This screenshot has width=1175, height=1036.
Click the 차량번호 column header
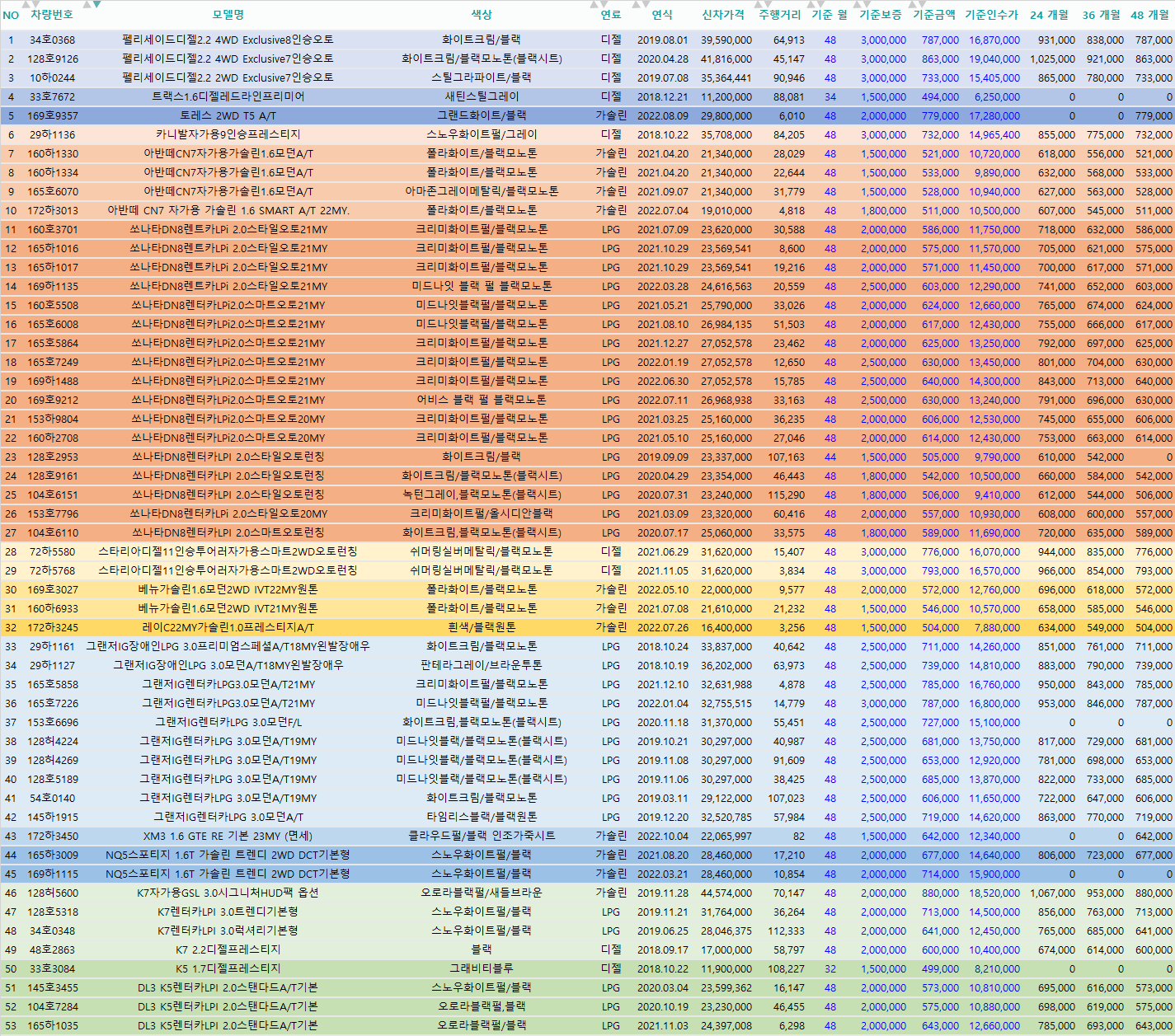pos(52,15)
